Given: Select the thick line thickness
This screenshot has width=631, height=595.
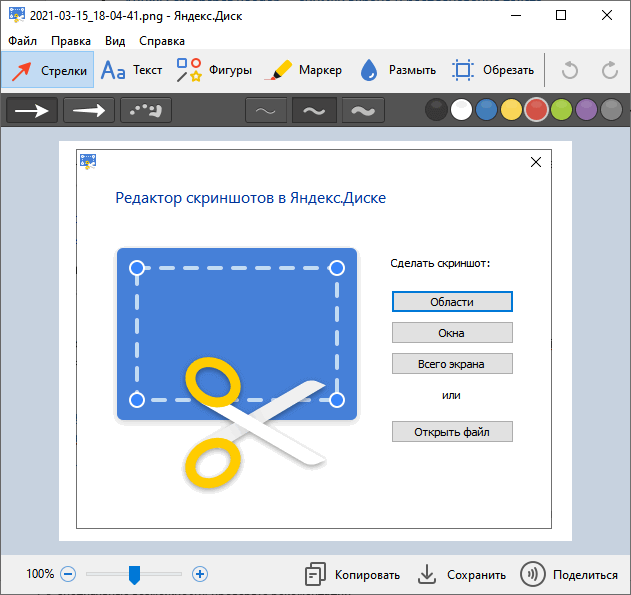Looking at the screenshot, I should pos(363,110).
